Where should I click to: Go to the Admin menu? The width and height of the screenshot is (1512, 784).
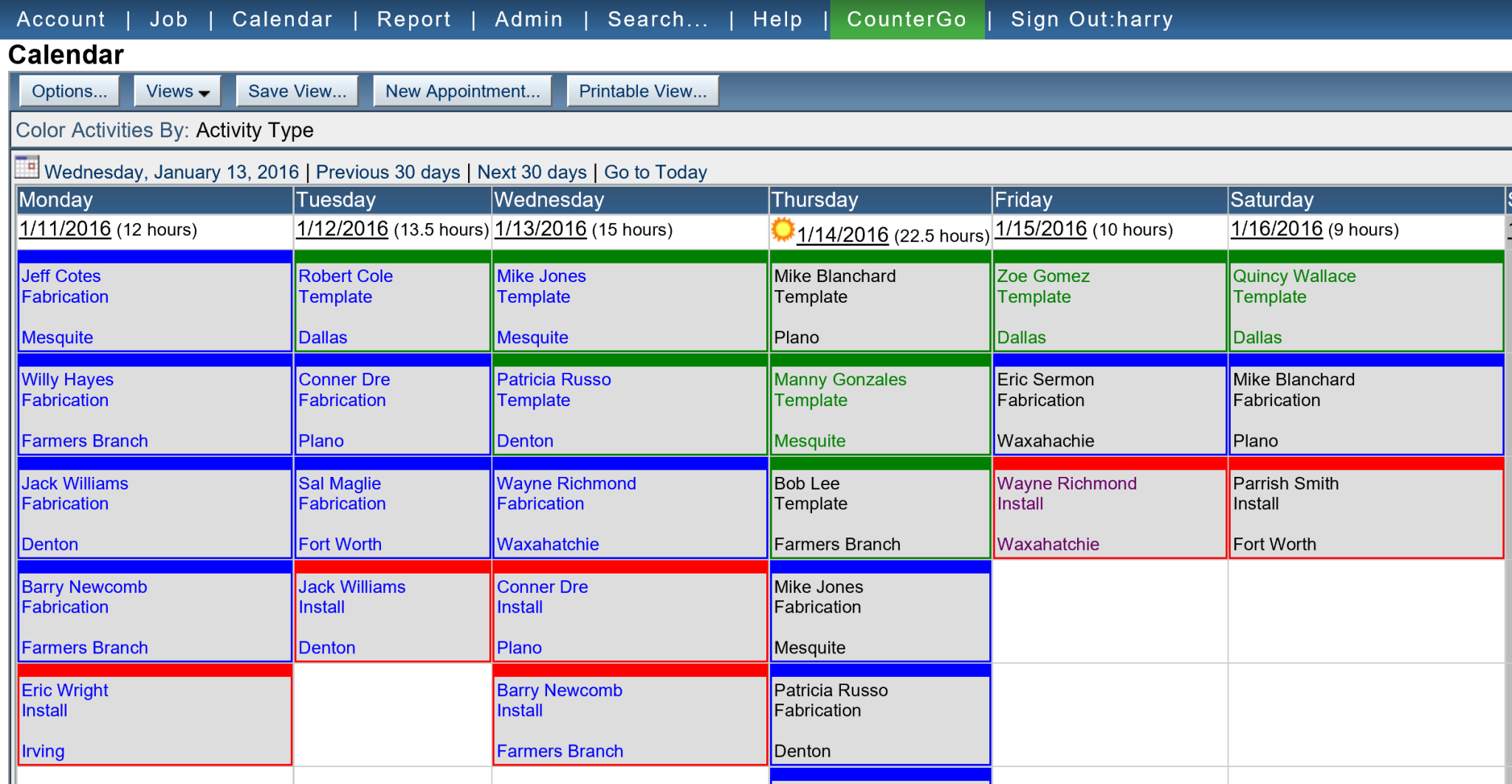click(x=529, y=19)
